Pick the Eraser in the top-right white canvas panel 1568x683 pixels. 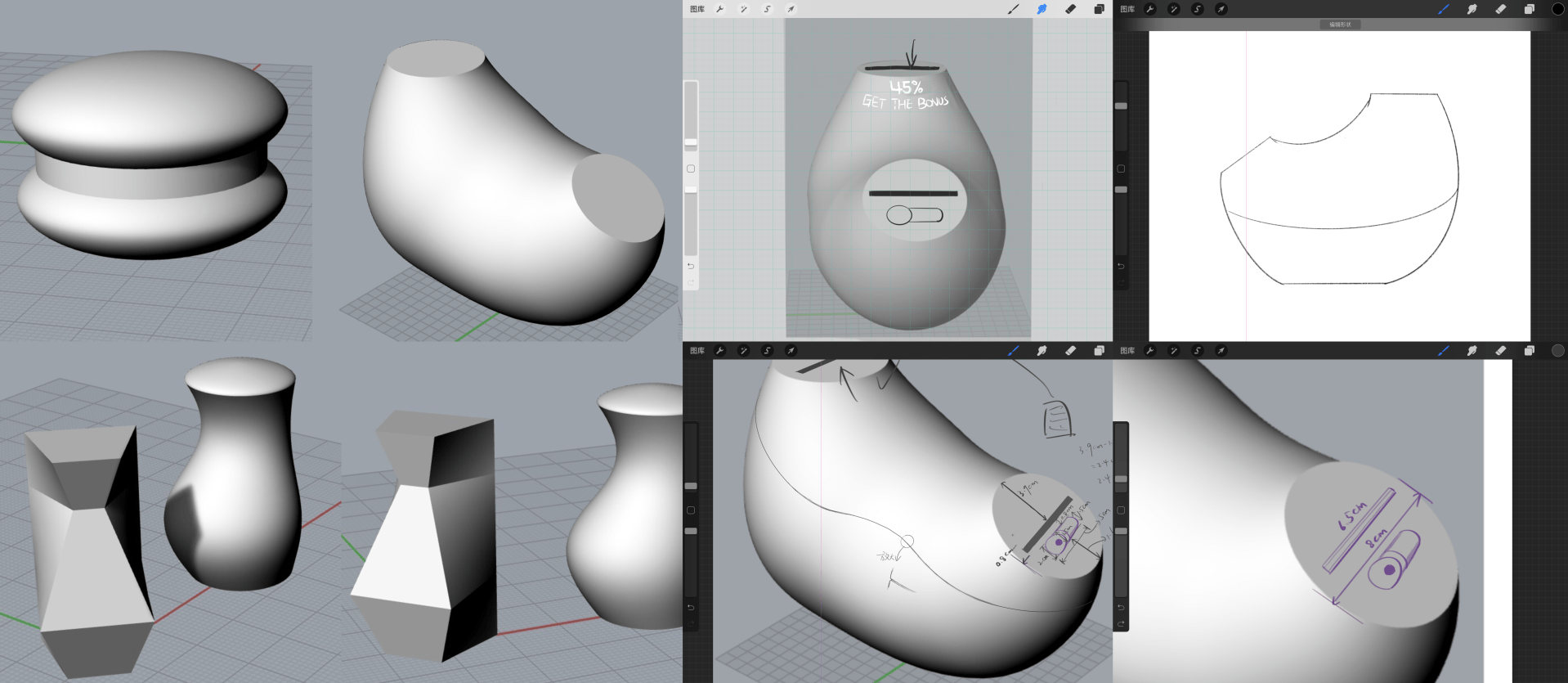[1500, 9]
